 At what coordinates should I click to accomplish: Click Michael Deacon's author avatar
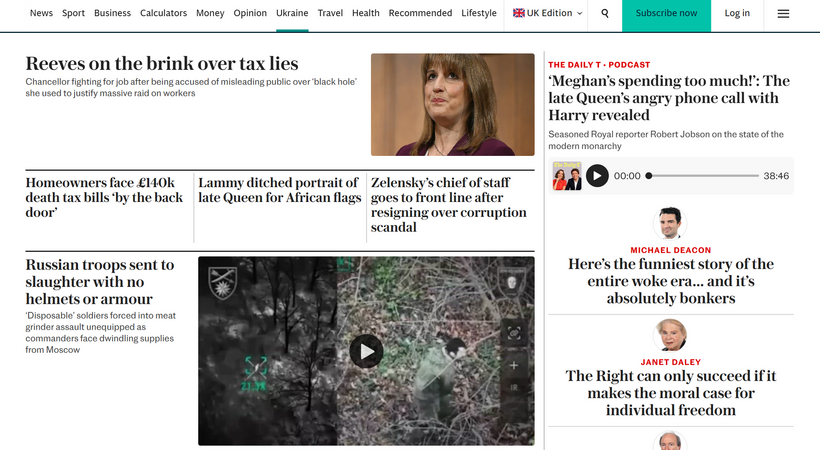pos(670,223)
